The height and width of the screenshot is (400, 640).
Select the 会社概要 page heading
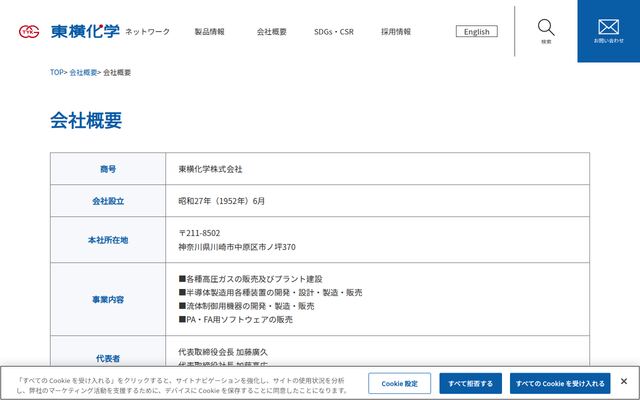click(86, 120)
